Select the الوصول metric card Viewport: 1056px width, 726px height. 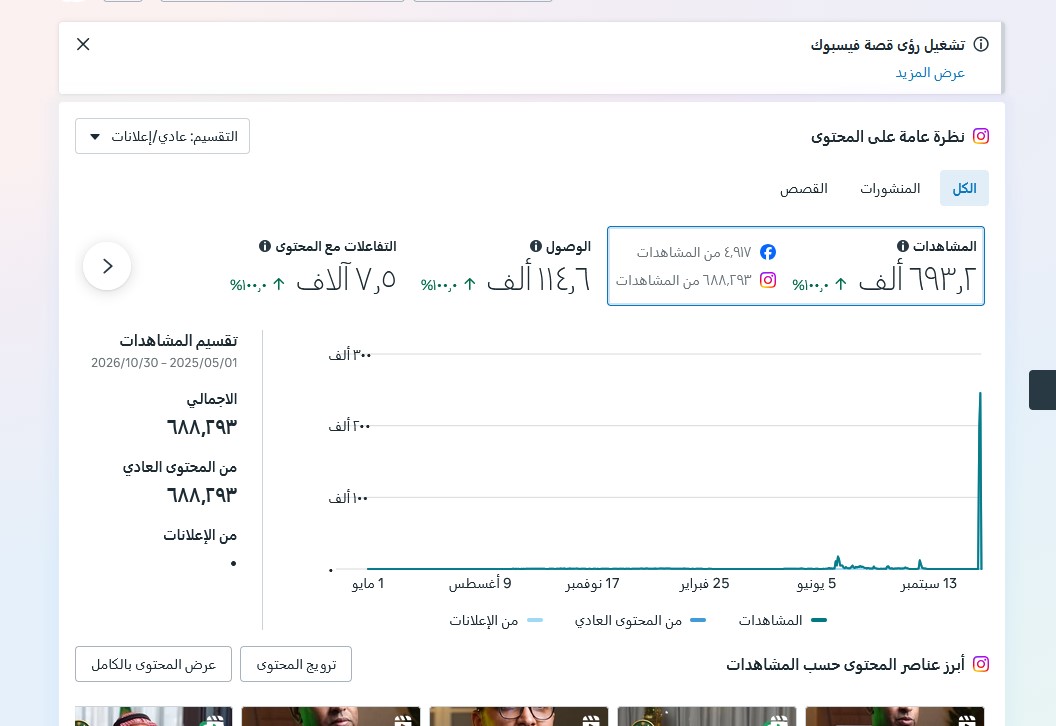[506, 266]
